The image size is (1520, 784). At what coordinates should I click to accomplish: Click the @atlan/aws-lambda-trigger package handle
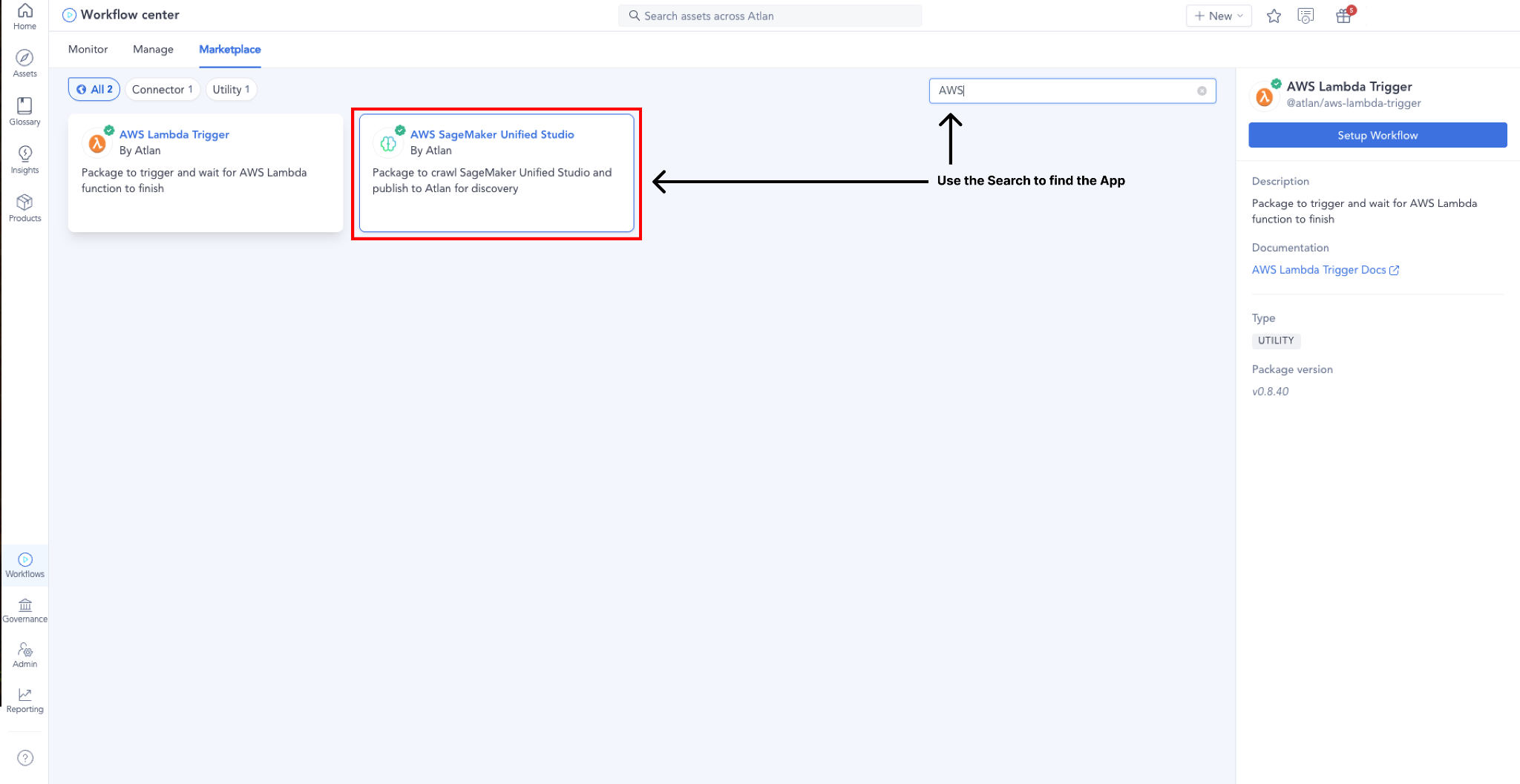click(1354, 103)
